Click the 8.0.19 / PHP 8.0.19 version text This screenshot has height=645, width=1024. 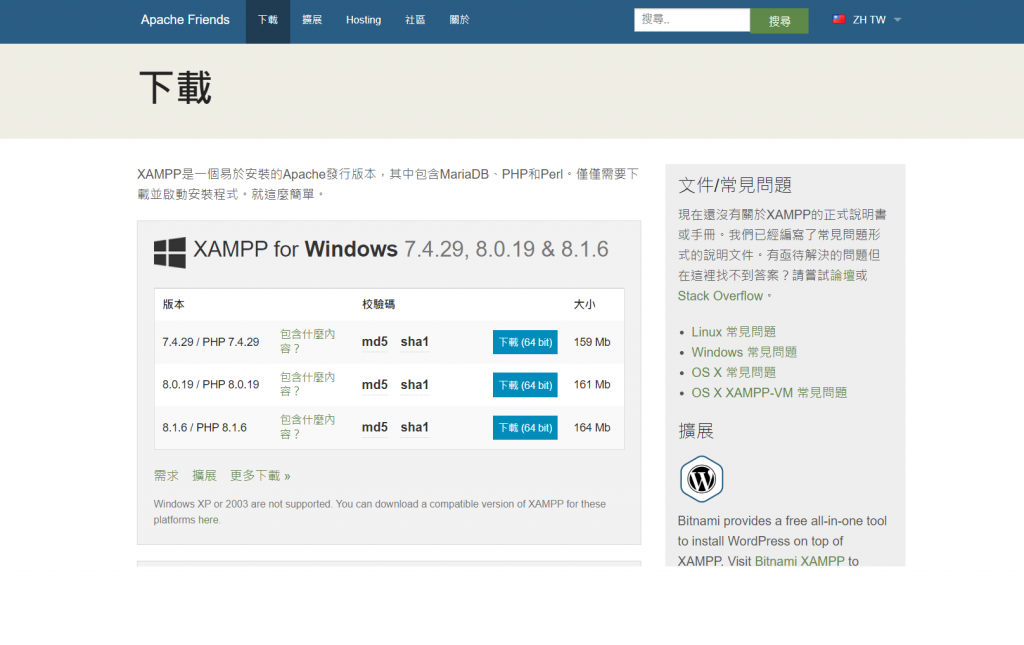point(210,385)
